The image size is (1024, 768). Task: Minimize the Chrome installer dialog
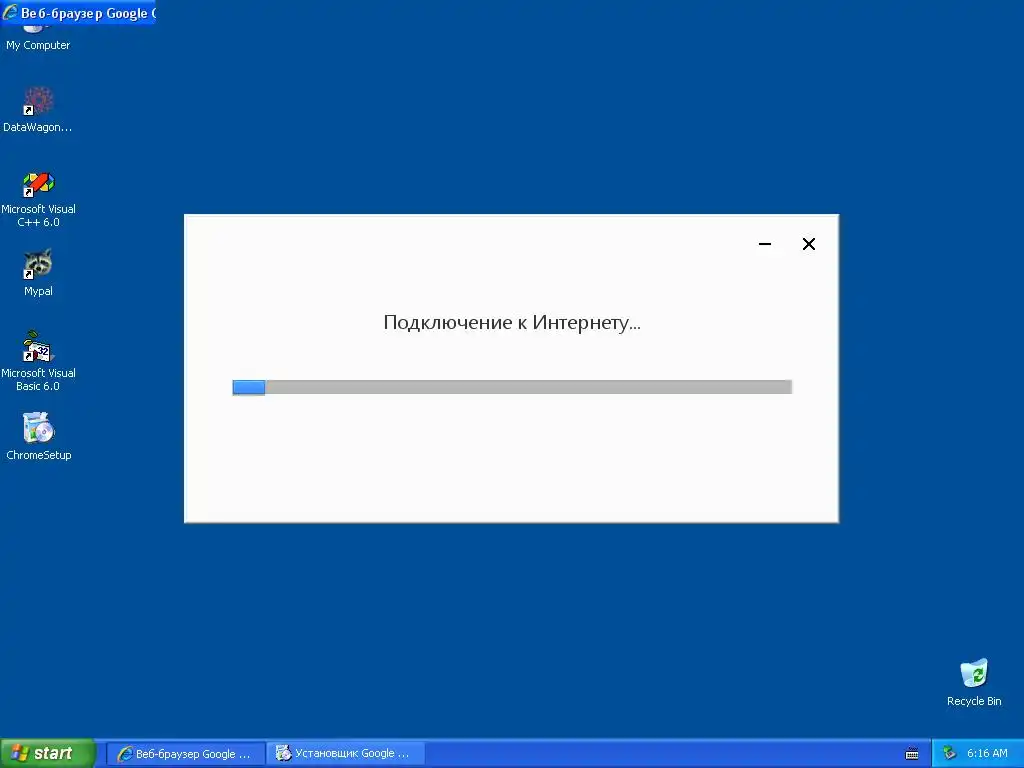(765, 244)
